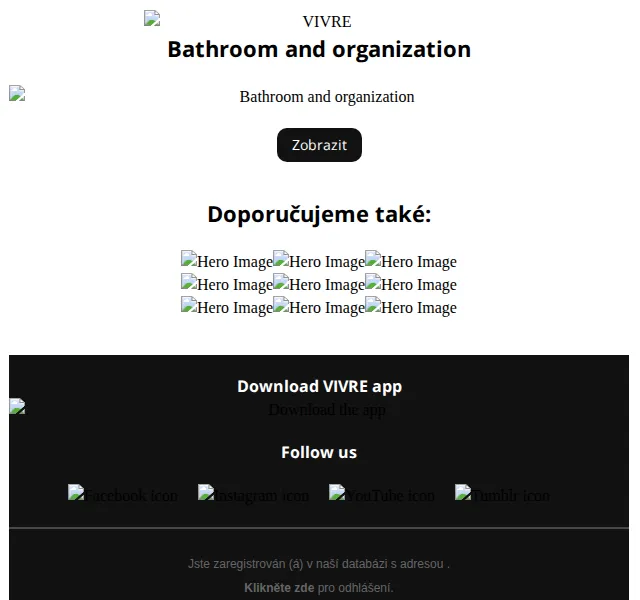Follow the Klikněte zde unsubscribe link
The width and height of the screenshot is (640, 600).
pyautogui.click(x=279, y=588)
